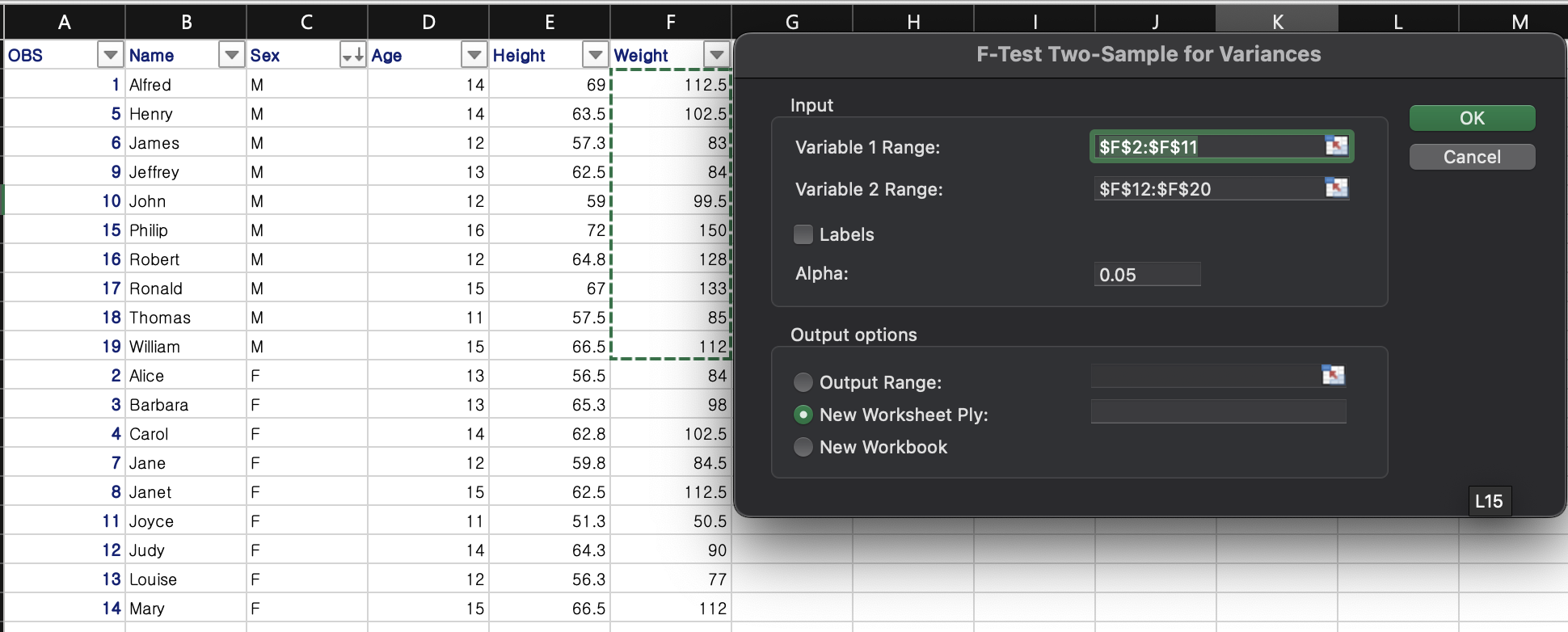Click the cell containing Louise
Viewport: 1568px width, 632px height.
coord(186,579)
